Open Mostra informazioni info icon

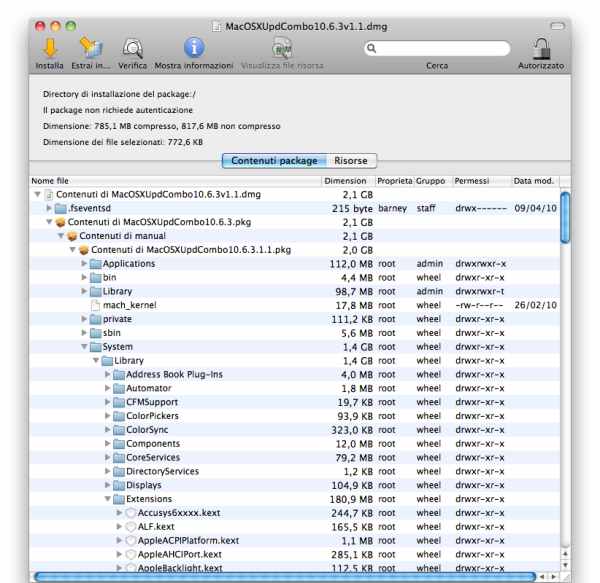[194, 48]
